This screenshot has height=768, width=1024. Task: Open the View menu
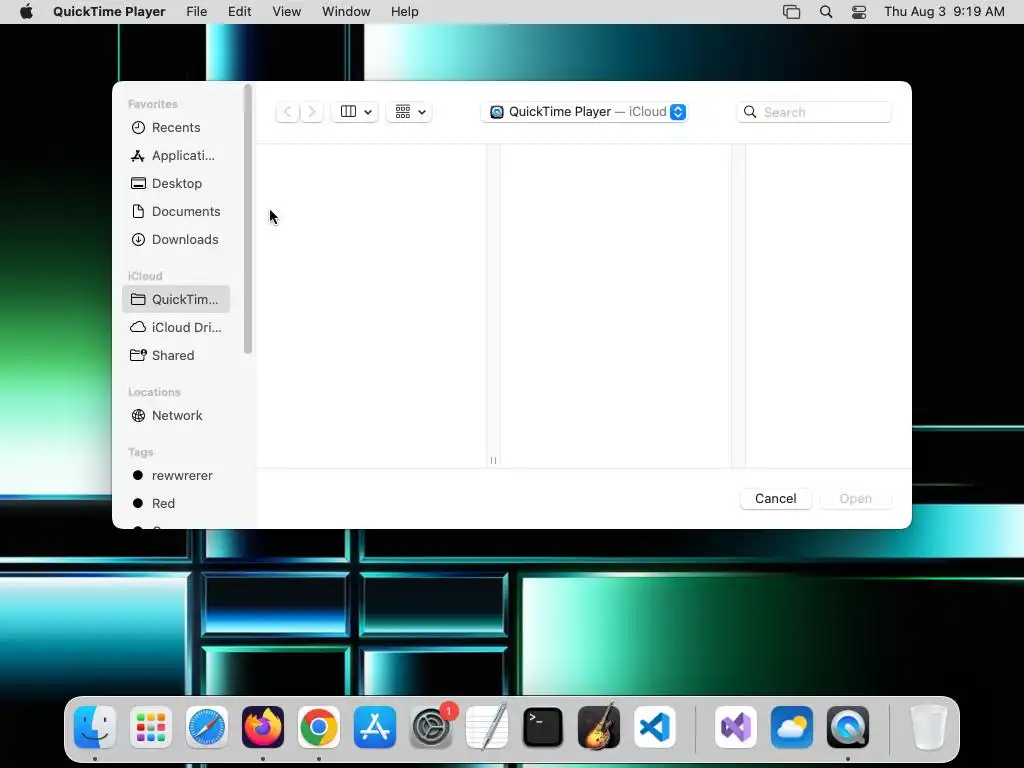(286, 12)
